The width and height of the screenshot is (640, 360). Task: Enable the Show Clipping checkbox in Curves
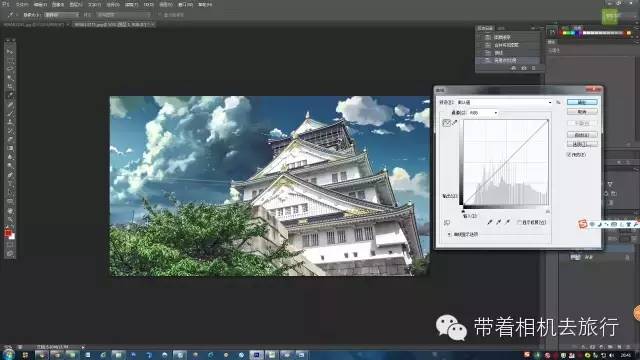click(519, 222)
